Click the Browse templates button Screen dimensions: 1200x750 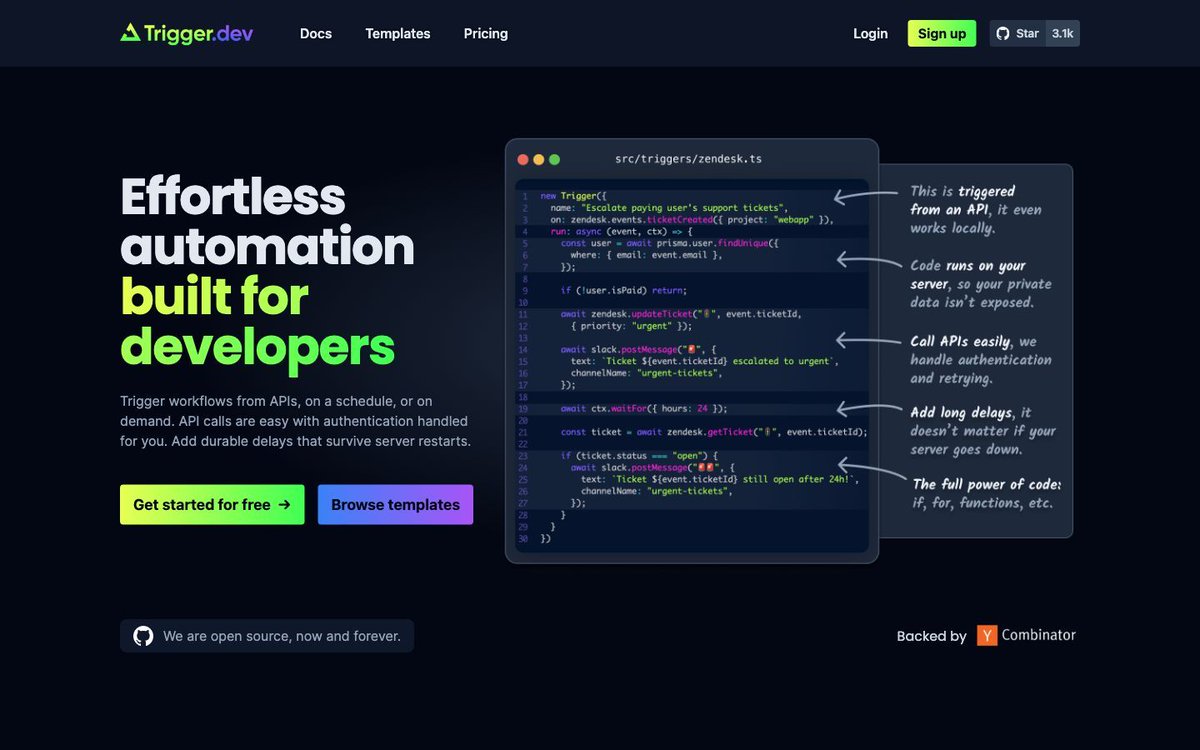[x=395, y=504]
